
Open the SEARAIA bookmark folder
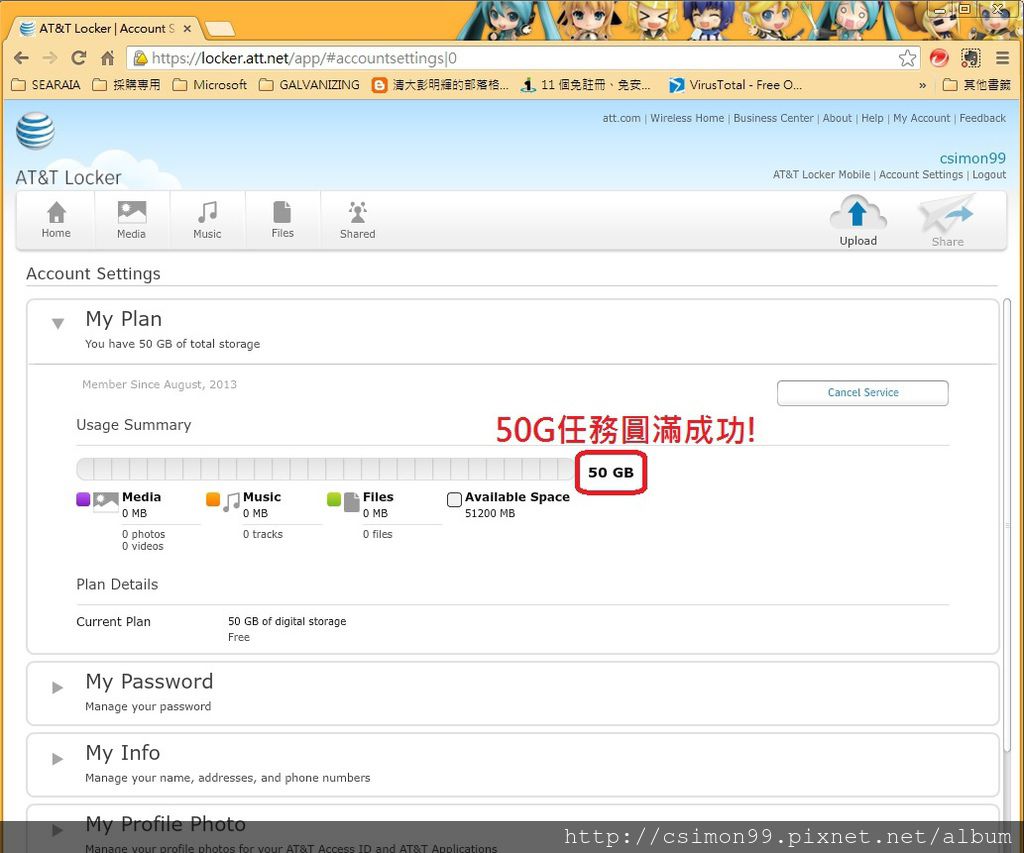(46, 85)
